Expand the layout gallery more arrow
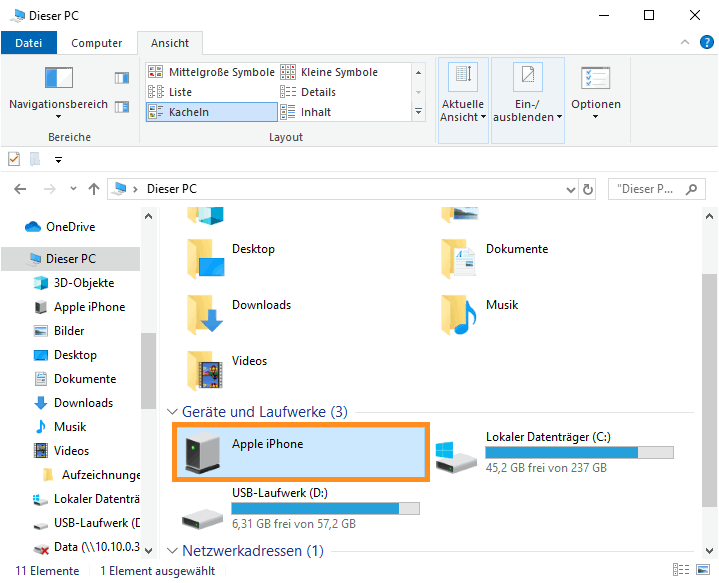719x583 pixels. click(418, 111)
